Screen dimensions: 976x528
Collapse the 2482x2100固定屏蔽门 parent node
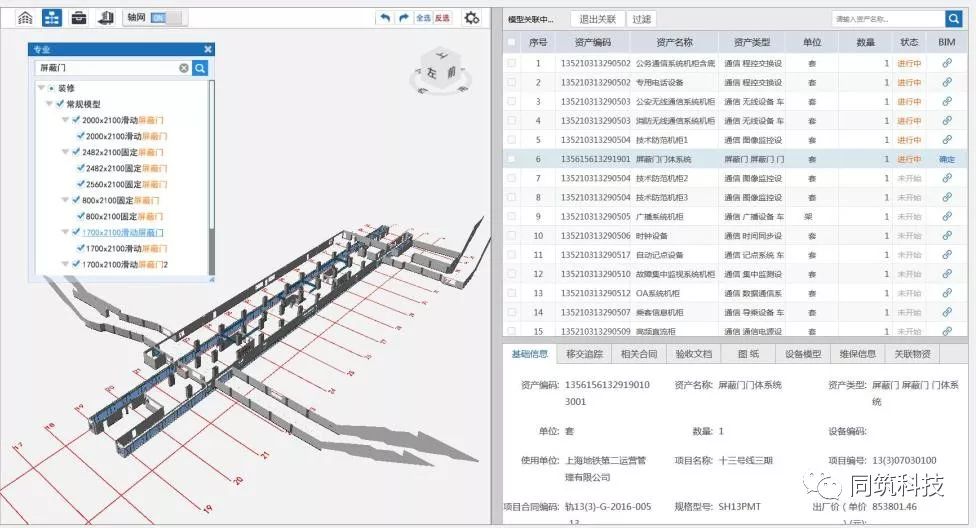click(65, 152)
